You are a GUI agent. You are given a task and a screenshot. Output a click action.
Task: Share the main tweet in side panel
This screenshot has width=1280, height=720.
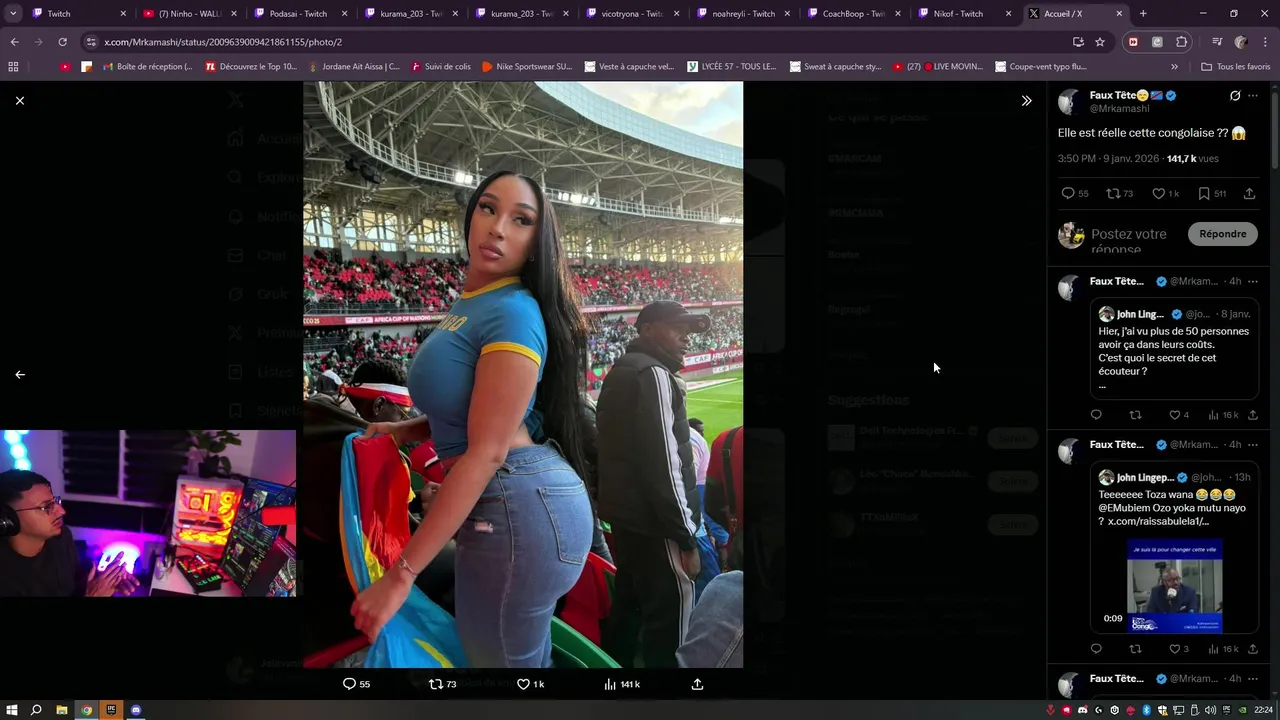coord(1249,193)
